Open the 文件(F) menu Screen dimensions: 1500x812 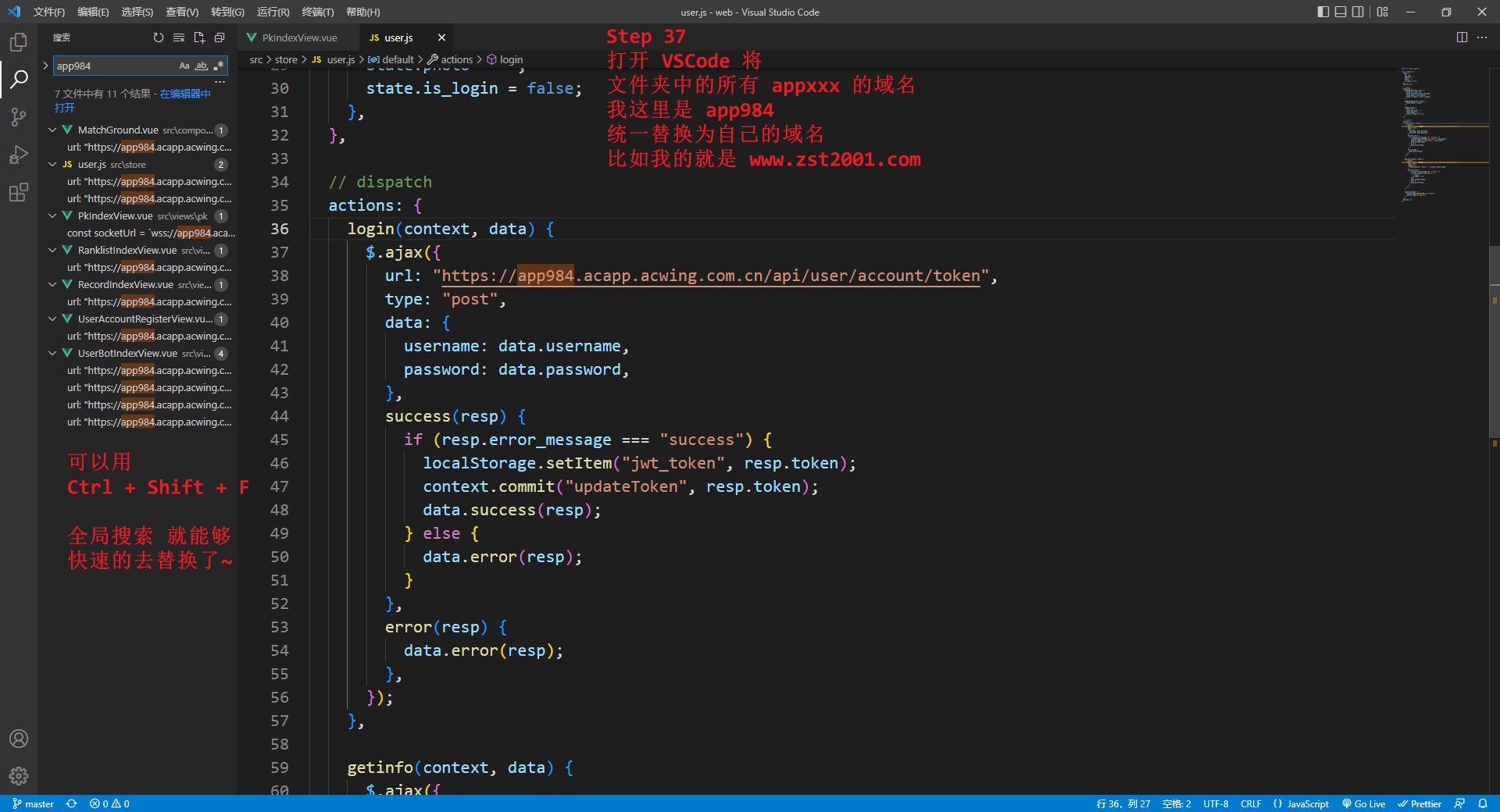click(x=48, y=12)
